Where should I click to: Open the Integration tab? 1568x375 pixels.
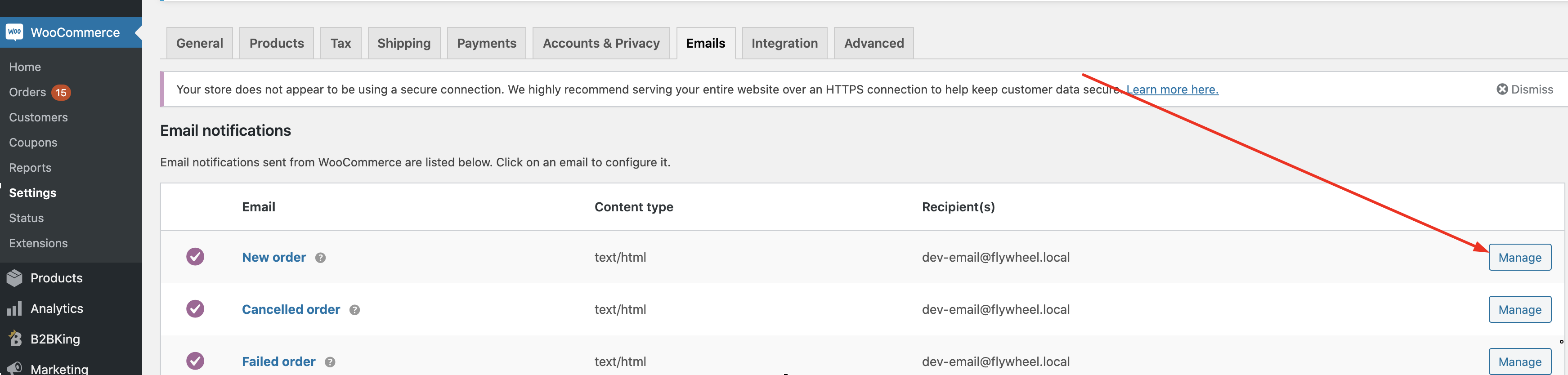point(784,43)
